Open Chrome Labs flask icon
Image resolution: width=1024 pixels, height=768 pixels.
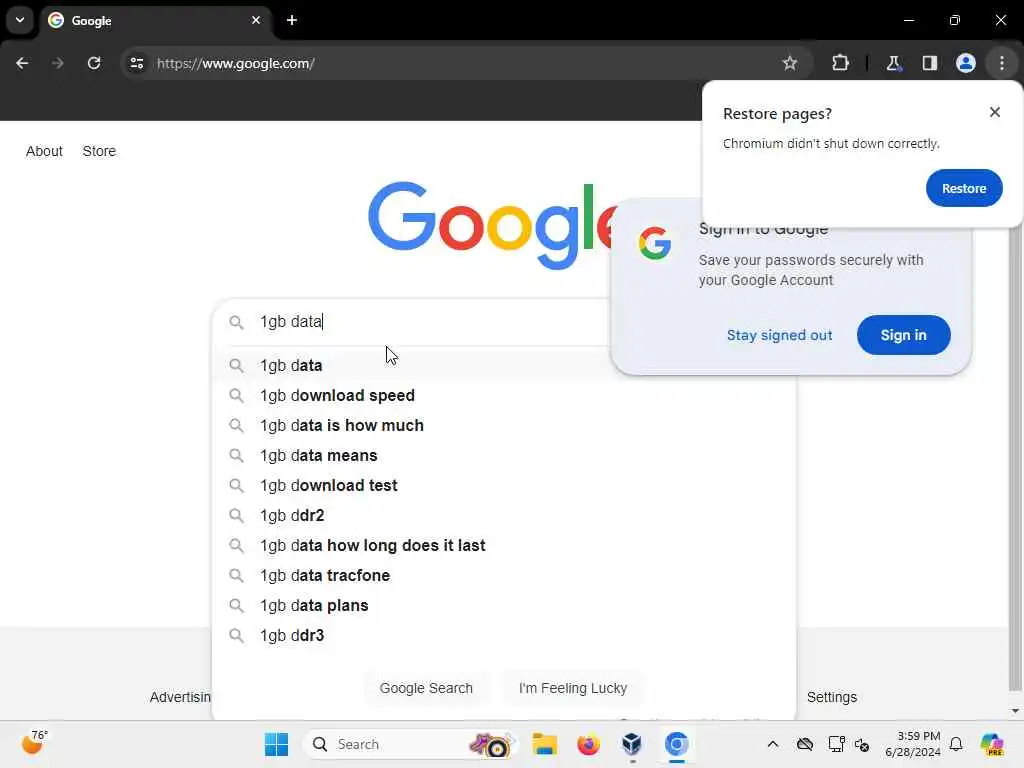(x=893, y=63)
